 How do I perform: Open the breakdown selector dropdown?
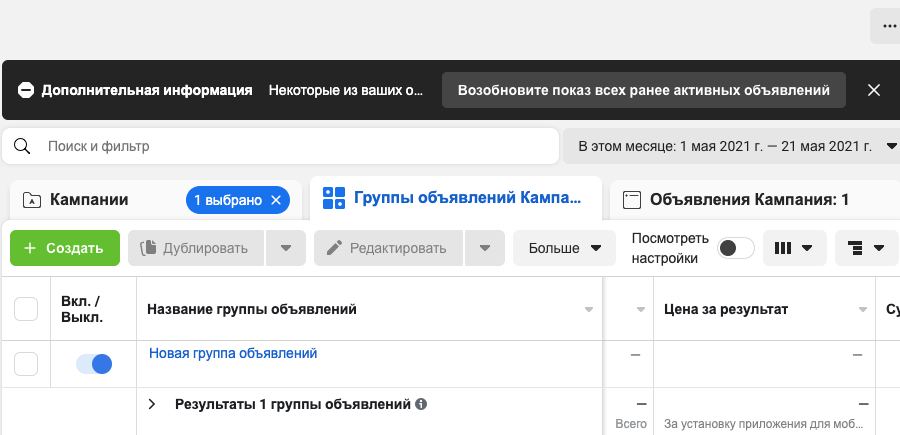[x=866, y=248]
